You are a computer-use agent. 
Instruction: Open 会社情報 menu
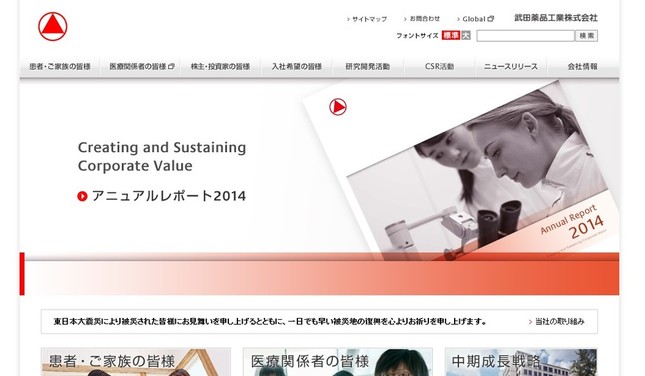582,66
